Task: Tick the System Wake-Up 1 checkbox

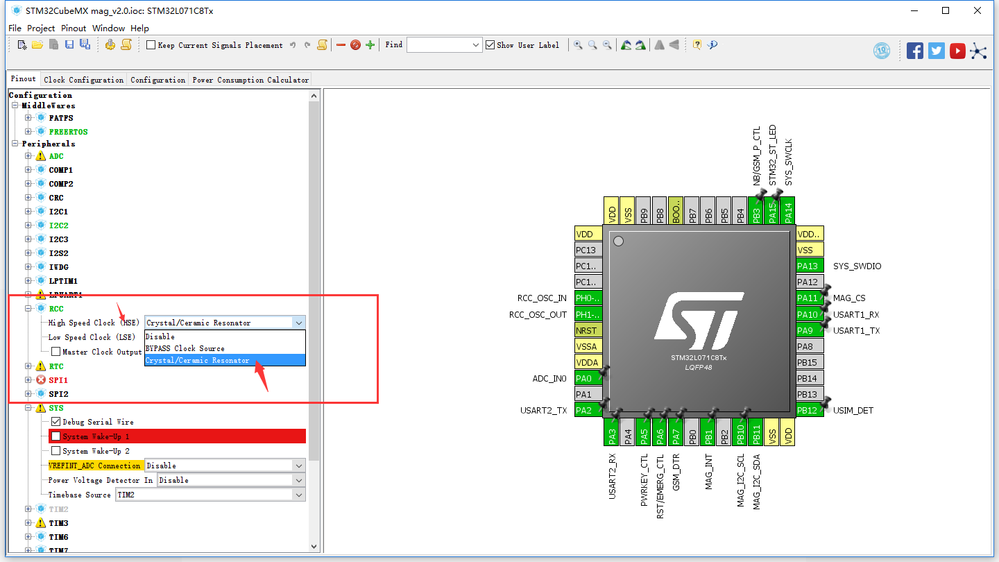Action: click(x=56, y=436)
